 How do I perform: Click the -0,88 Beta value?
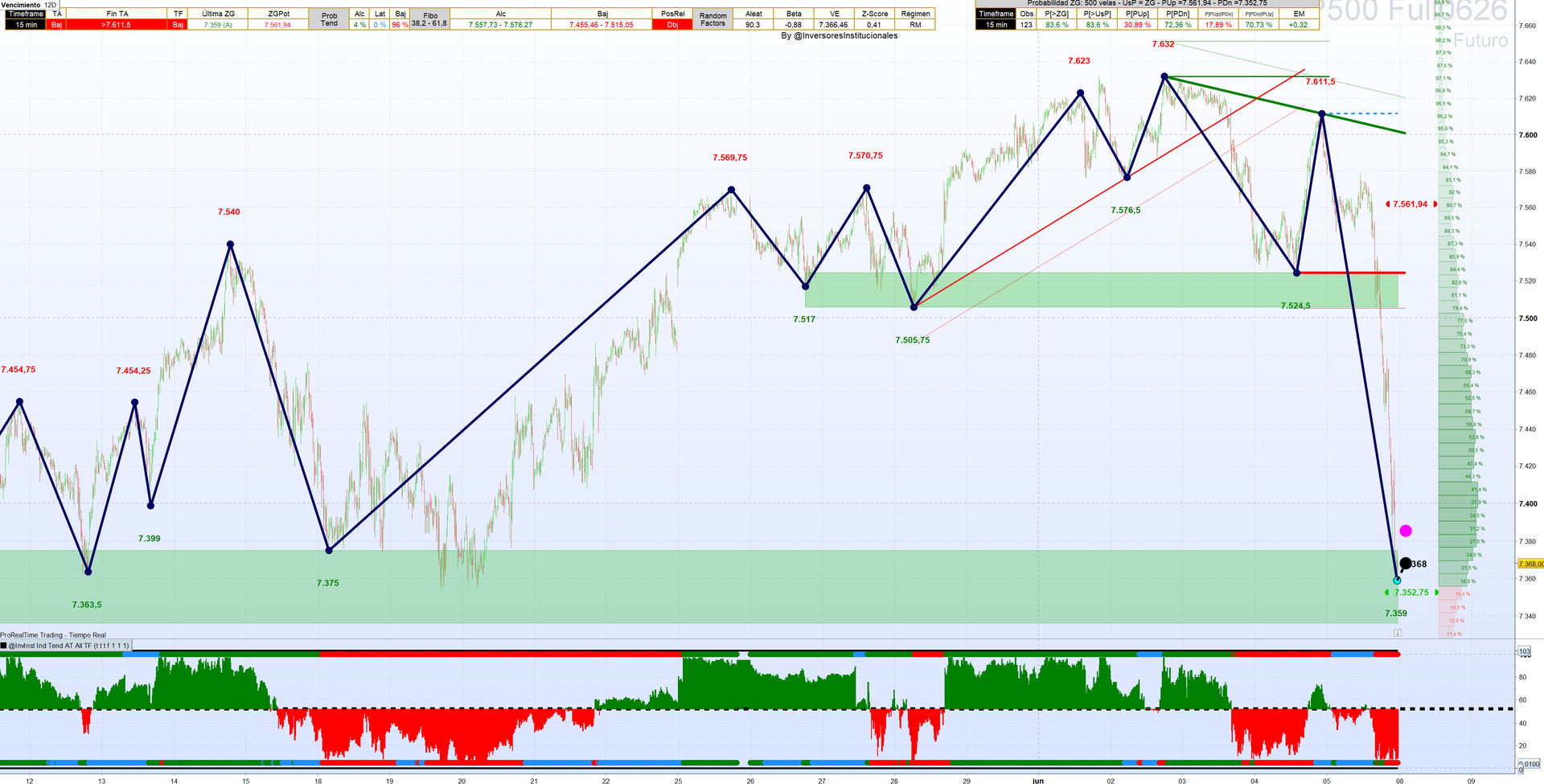794,25
